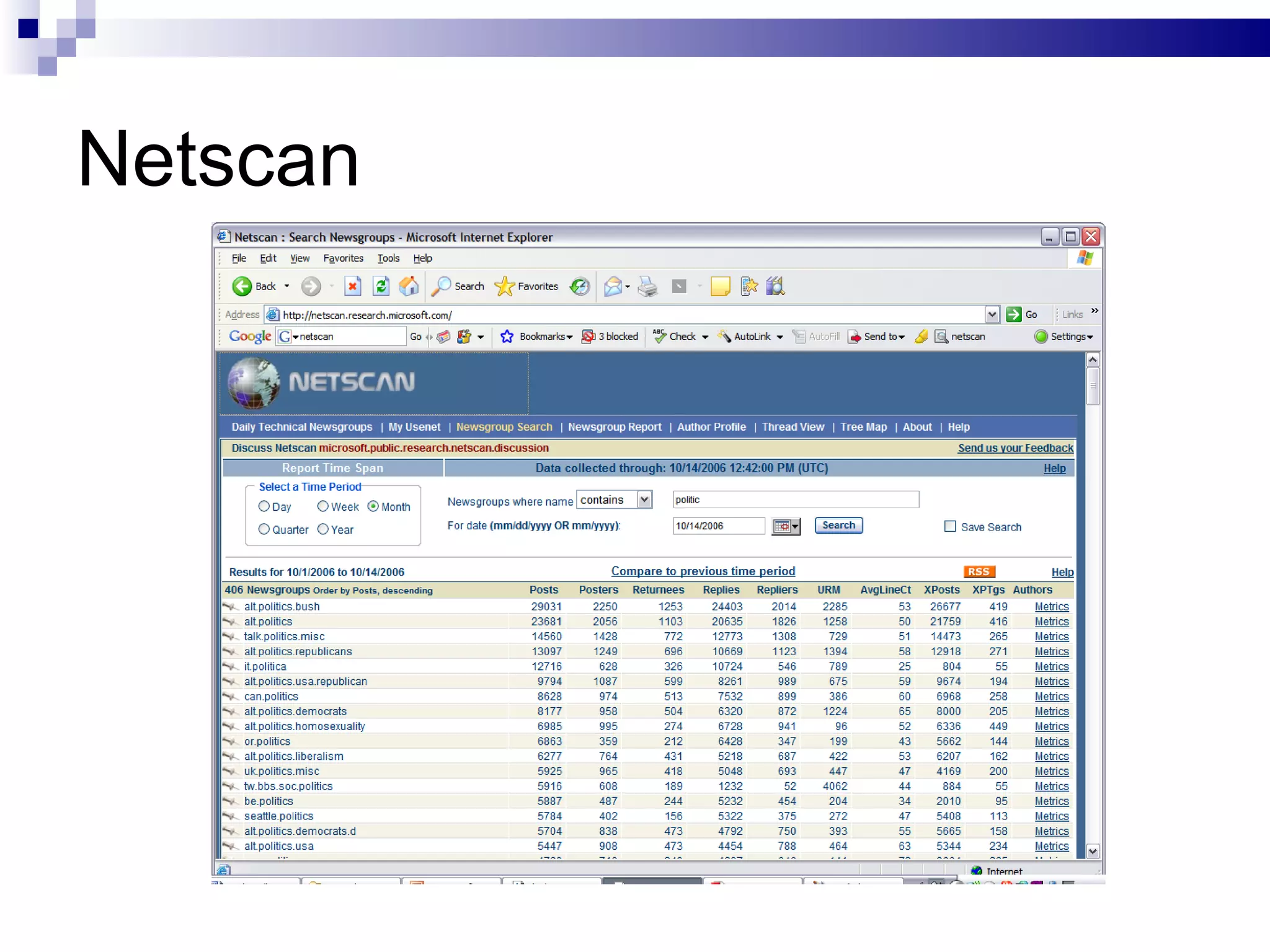Click the Google toolbar Bookmarks star icon
This screenshot has height=952, width=1270.
[507, 337]
